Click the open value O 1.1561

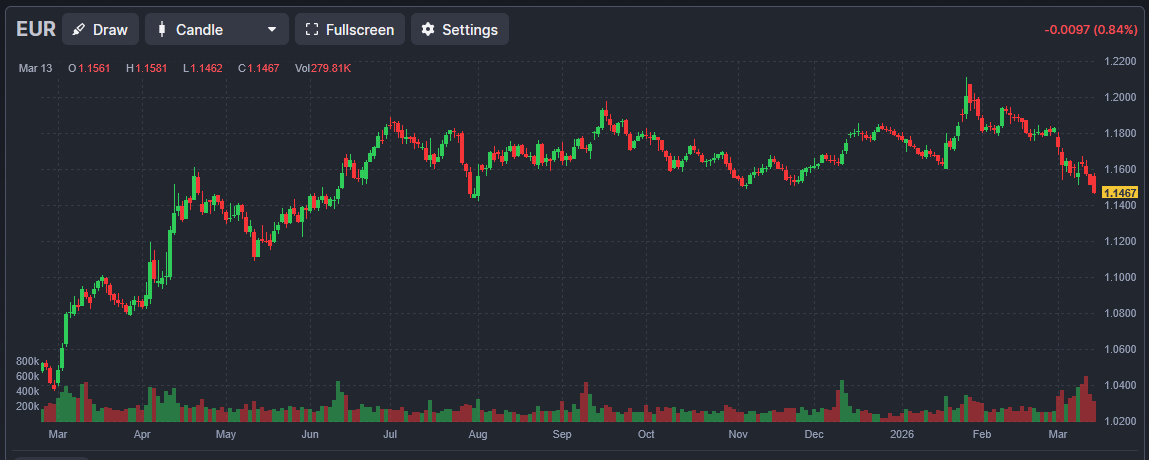click(x=89, y=68)
